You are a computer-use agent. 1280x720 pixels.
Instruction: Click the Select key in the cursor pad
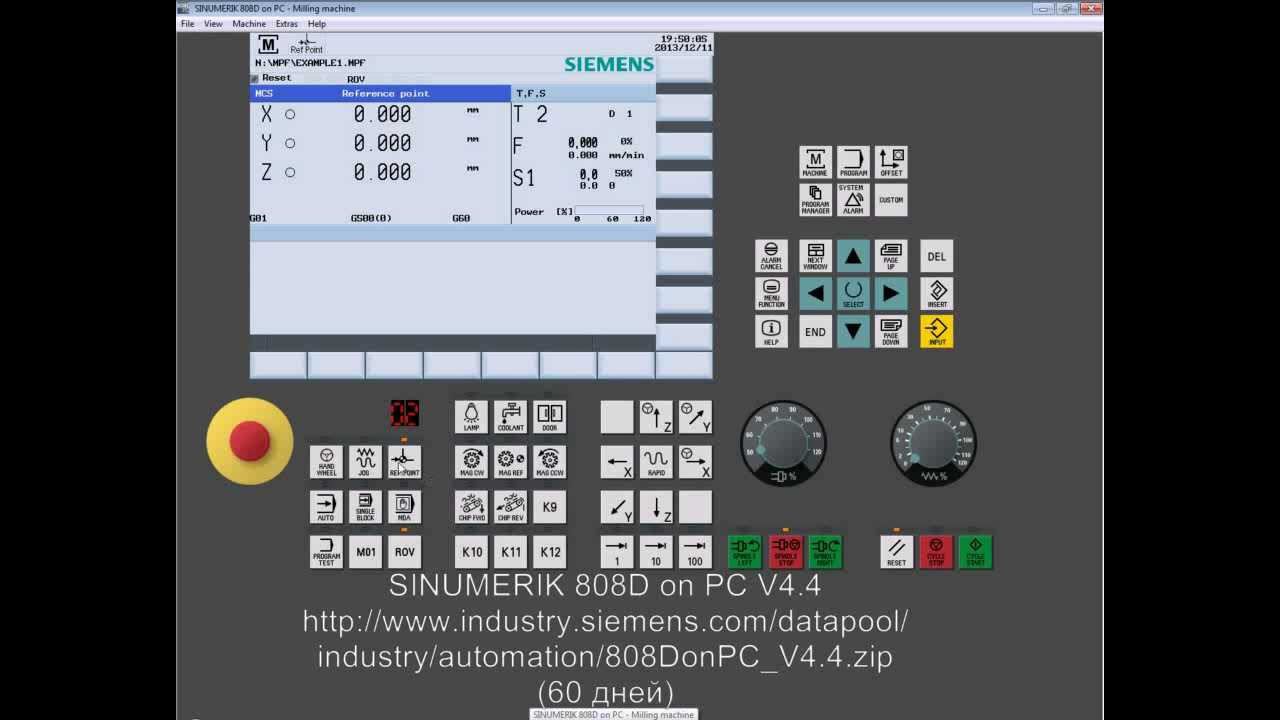(853, 294)
